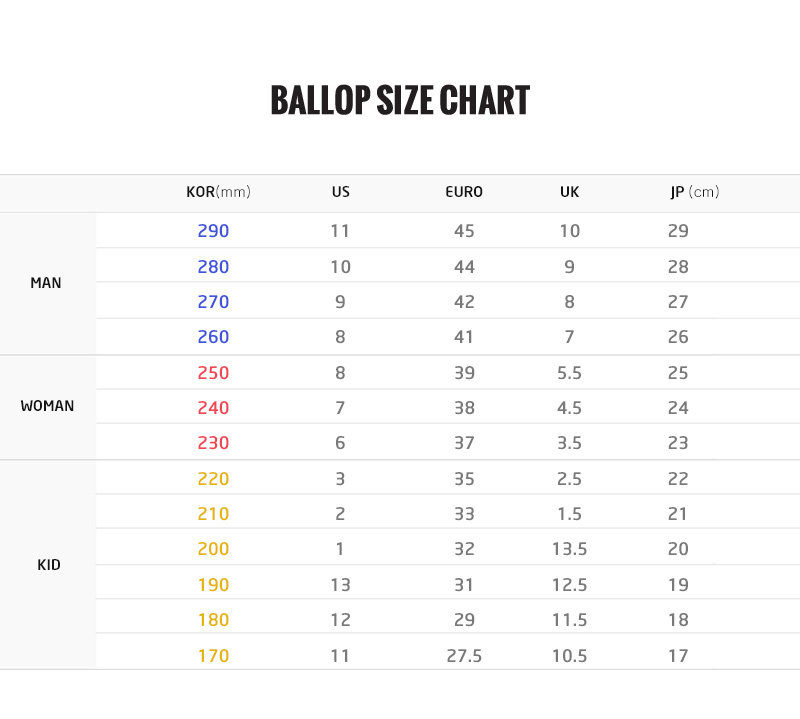This screenshot has width=800, height=719.
Task: Click the US column header
Action: tap(340, 192)
